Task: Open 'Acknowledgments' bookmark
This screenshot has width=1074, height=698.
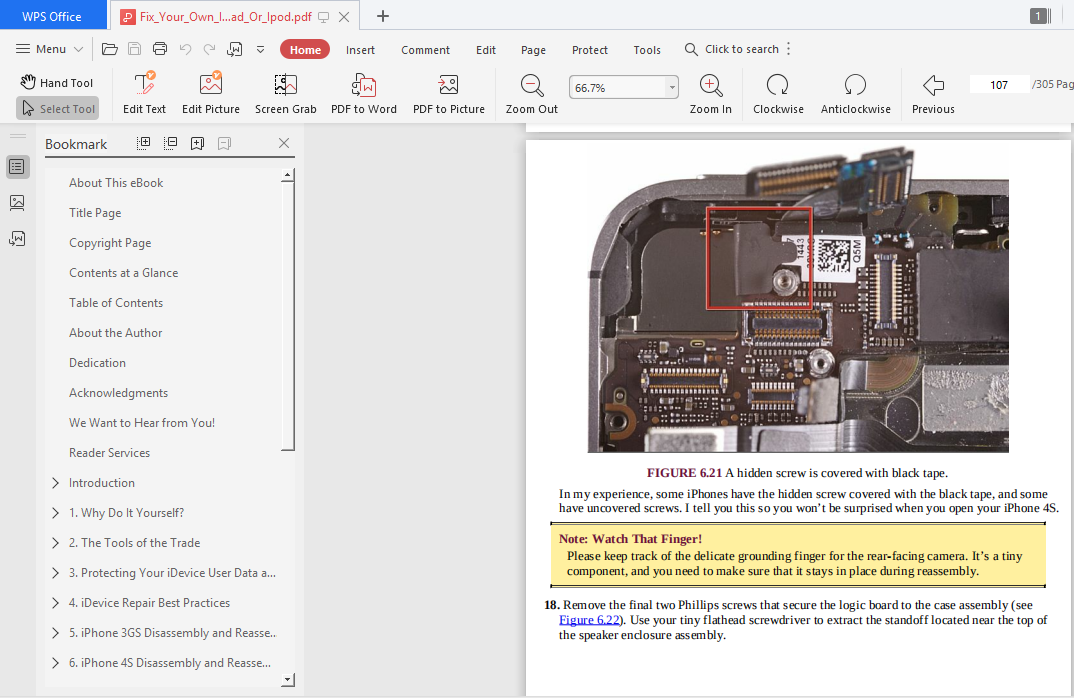Action: tap(118, 393)
